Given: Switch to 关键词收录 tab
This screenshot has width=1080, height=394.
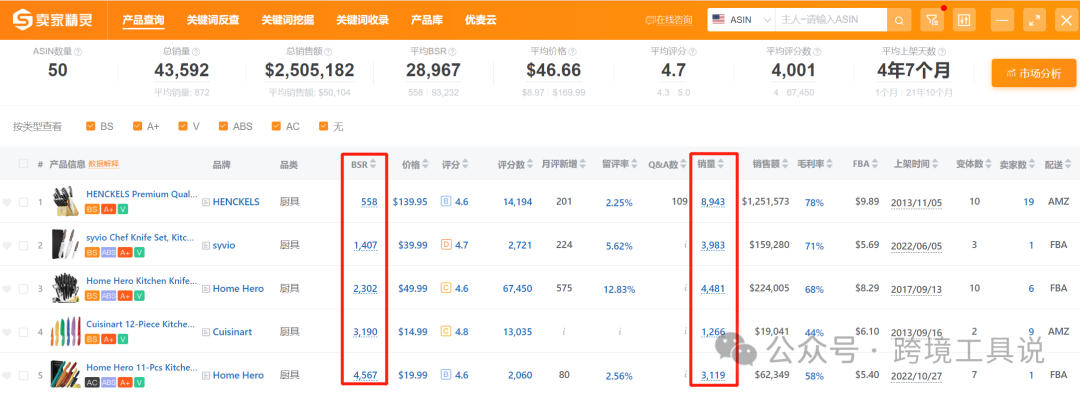Looking at the screenshot, I should pos(362,20).
